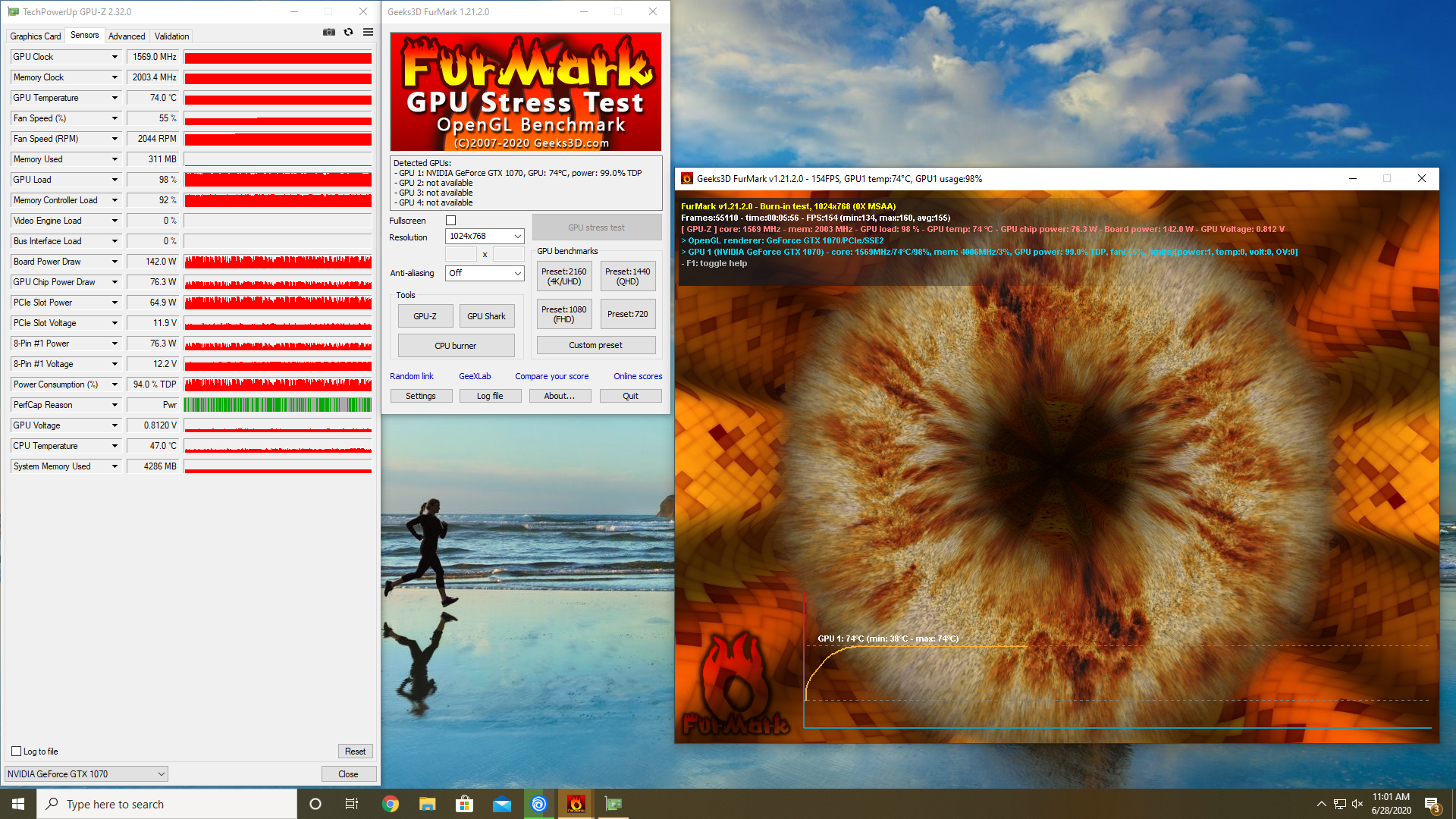Launch Chrome from taskbar

pyautogui.click(x=391, y=804)
